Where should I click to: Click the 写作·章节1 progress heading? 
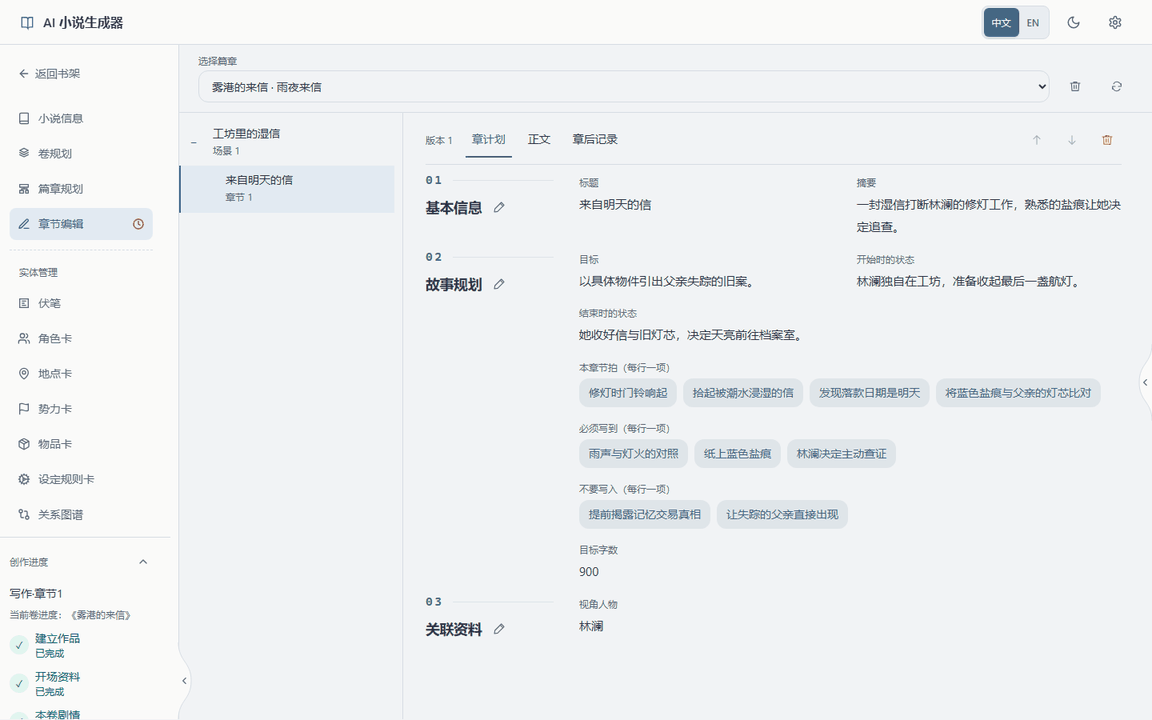tap(36, 594)
